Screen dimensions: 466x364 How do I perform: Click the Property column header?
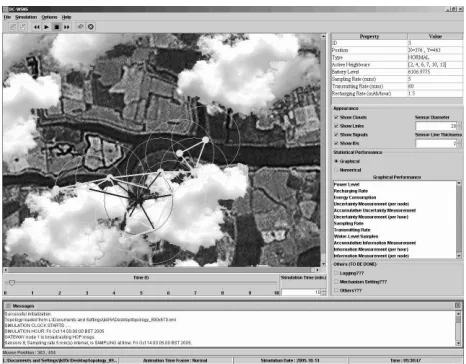tap(369, 36)
